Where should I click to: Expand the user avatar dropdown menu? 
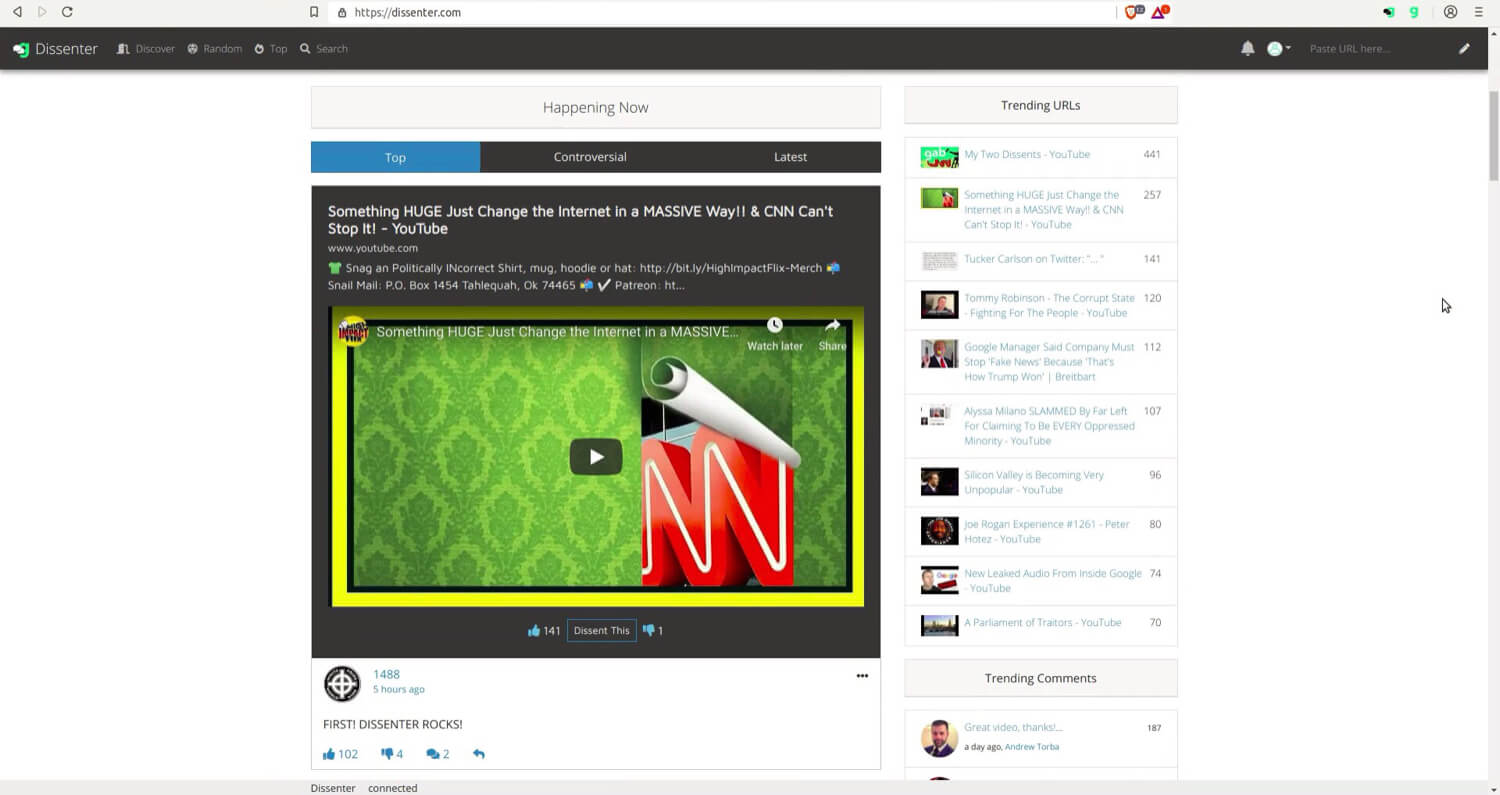click(1278, 48)
